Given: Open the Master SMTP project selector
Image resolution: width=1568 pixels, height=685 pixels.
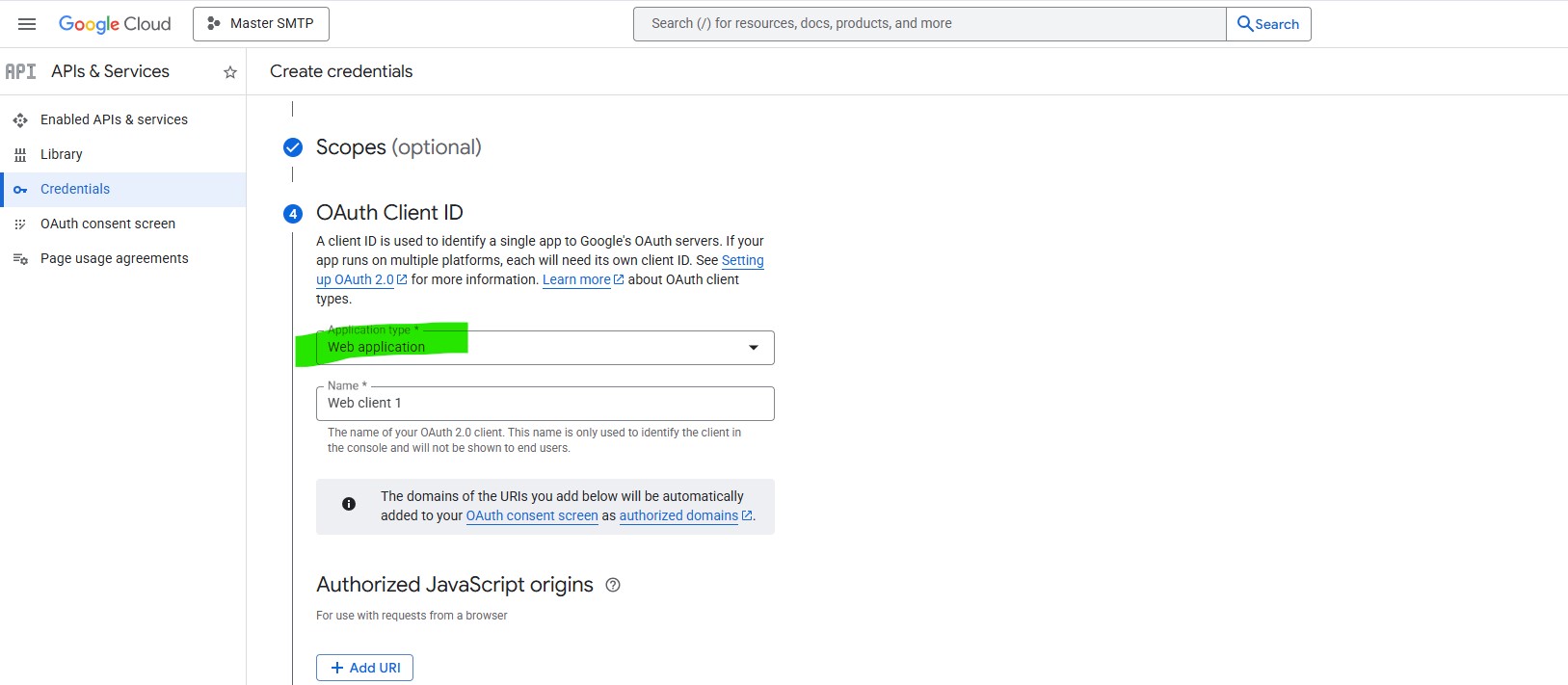Looking at the screenshot, I should pyautogui.click(x=261, y=24).
